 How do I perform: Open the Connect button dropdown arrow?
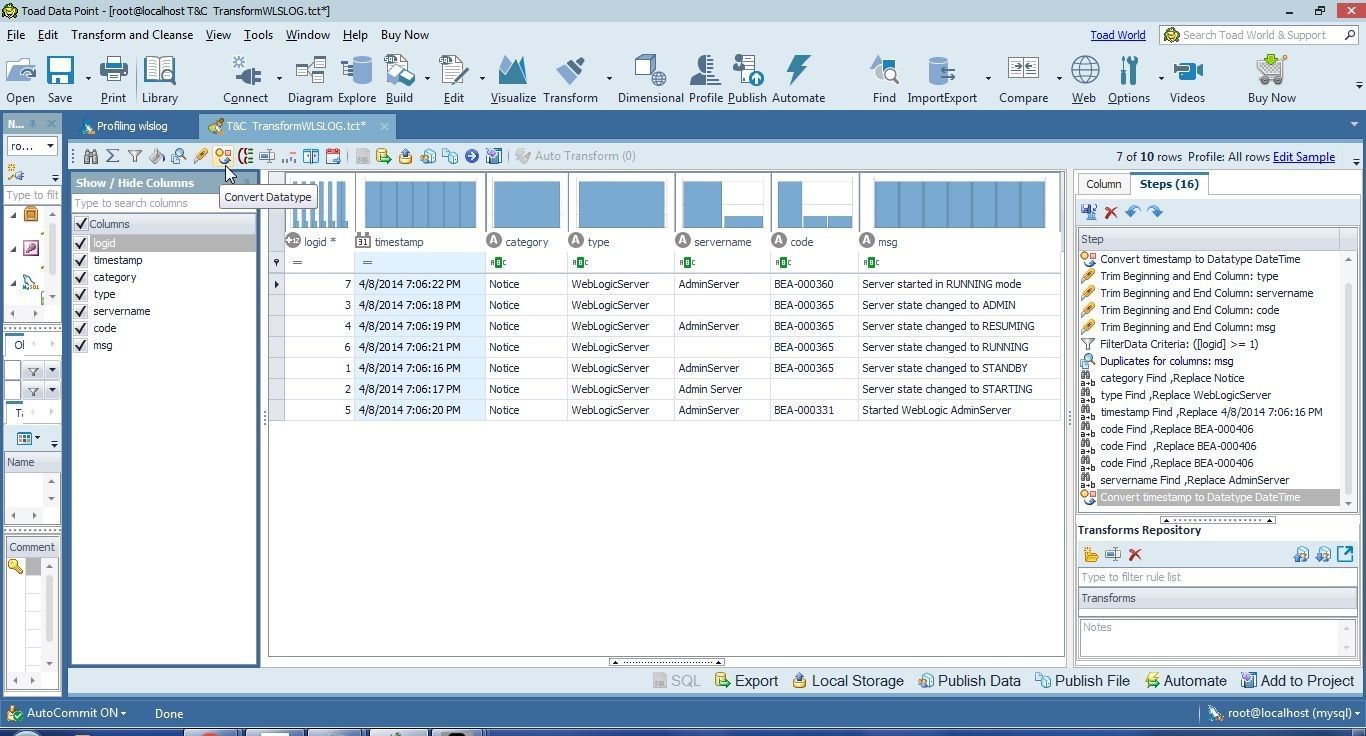pyautogui.click(x=279, y=78)
